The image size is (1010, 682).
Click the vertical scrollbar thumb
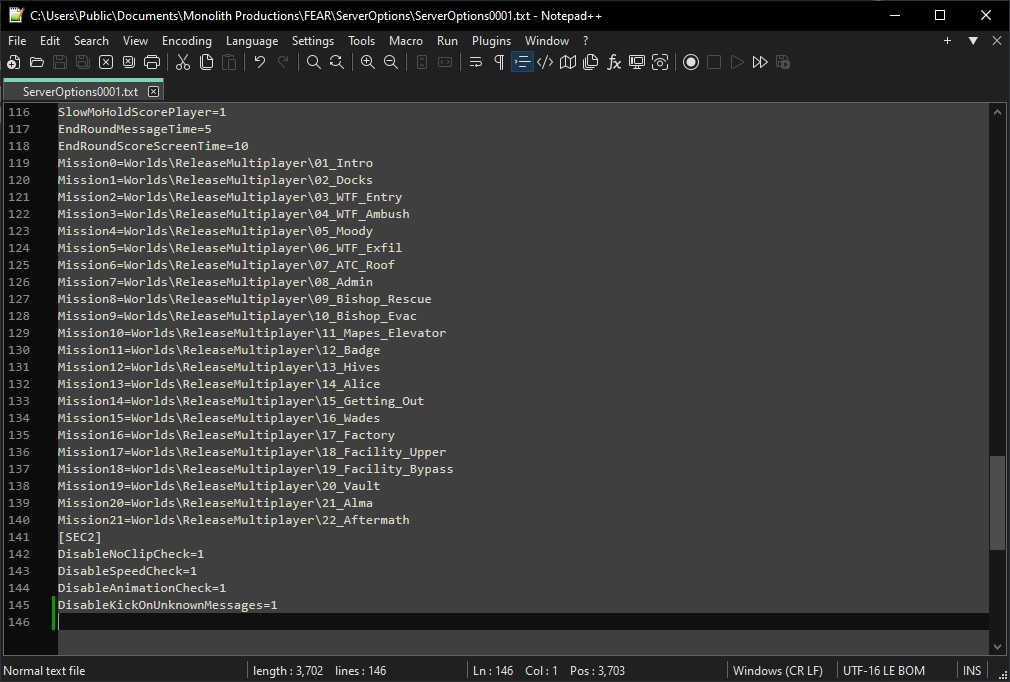coord(996,502)
